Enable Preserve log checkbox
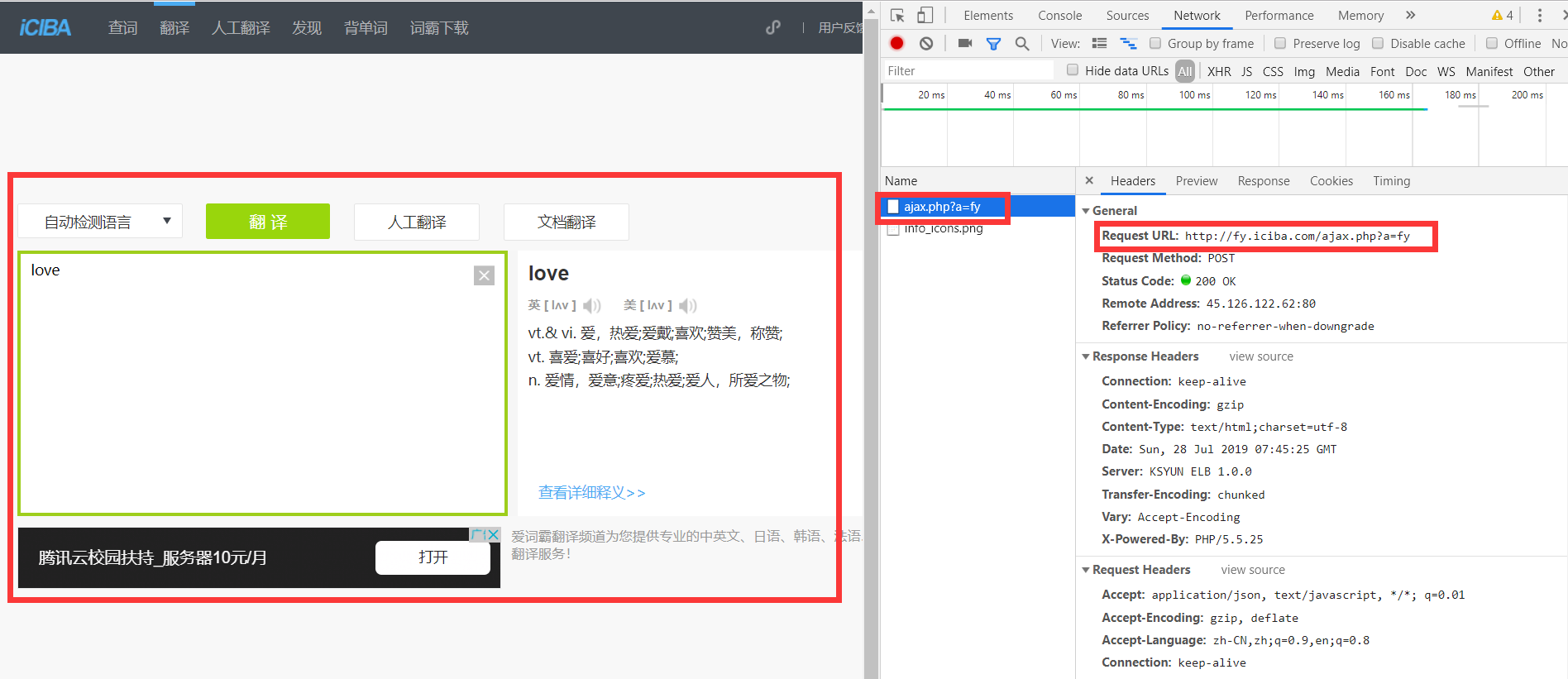 pyautogui.click(x=1280, y=43)
